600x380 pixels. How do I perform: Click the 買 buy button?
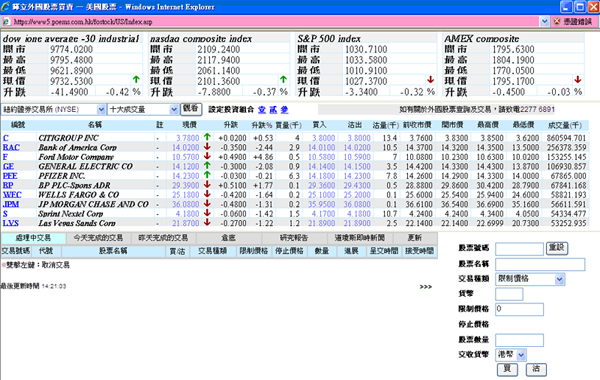507,369
